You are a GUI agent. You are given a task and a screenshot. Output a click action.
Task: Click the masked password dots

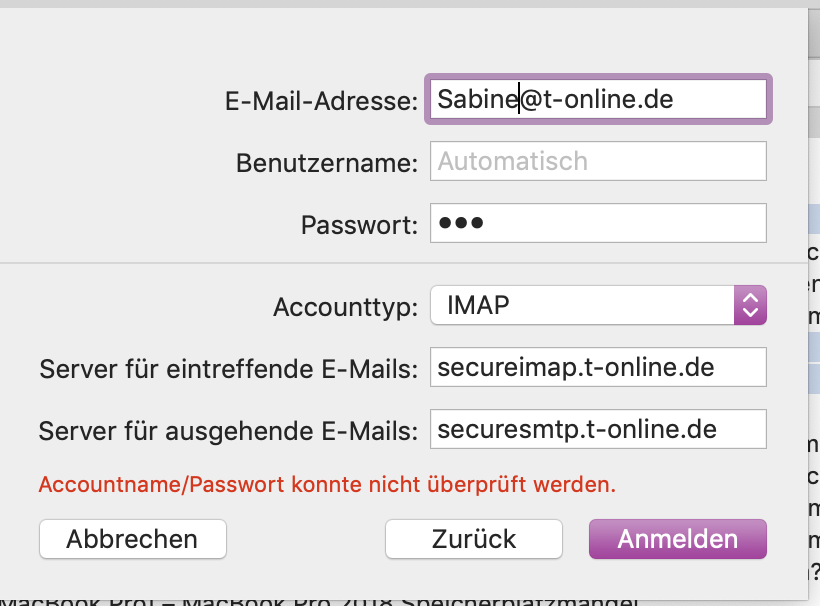click(x=461, y=224)
